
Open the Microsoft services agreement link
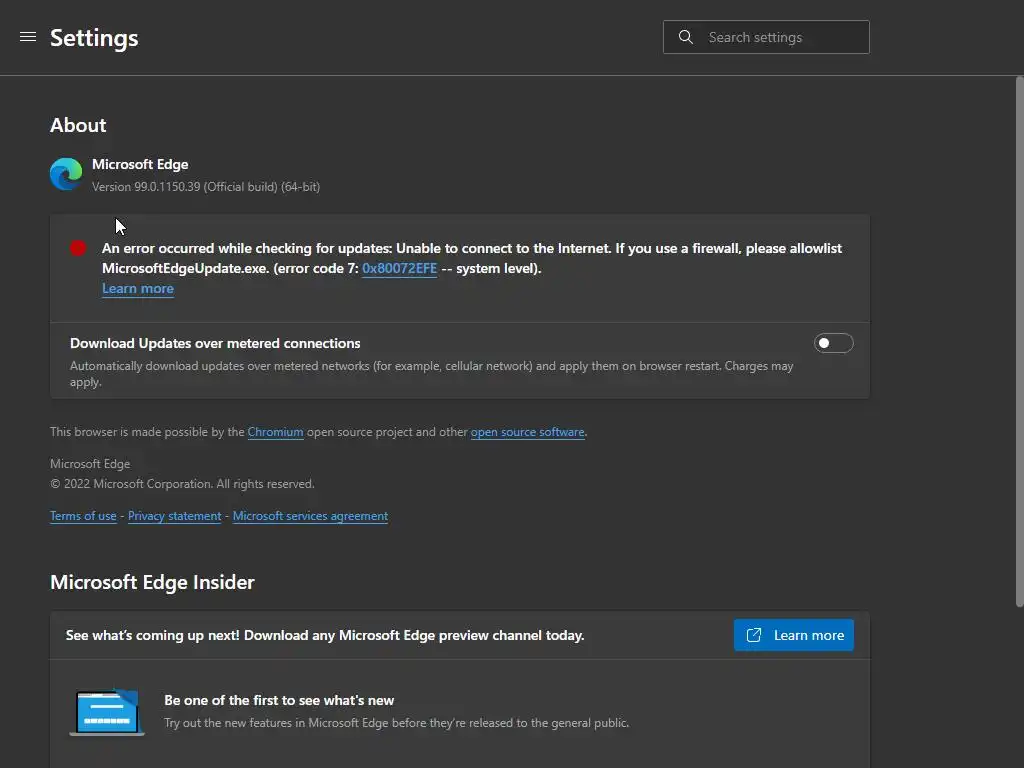(310, 516)
